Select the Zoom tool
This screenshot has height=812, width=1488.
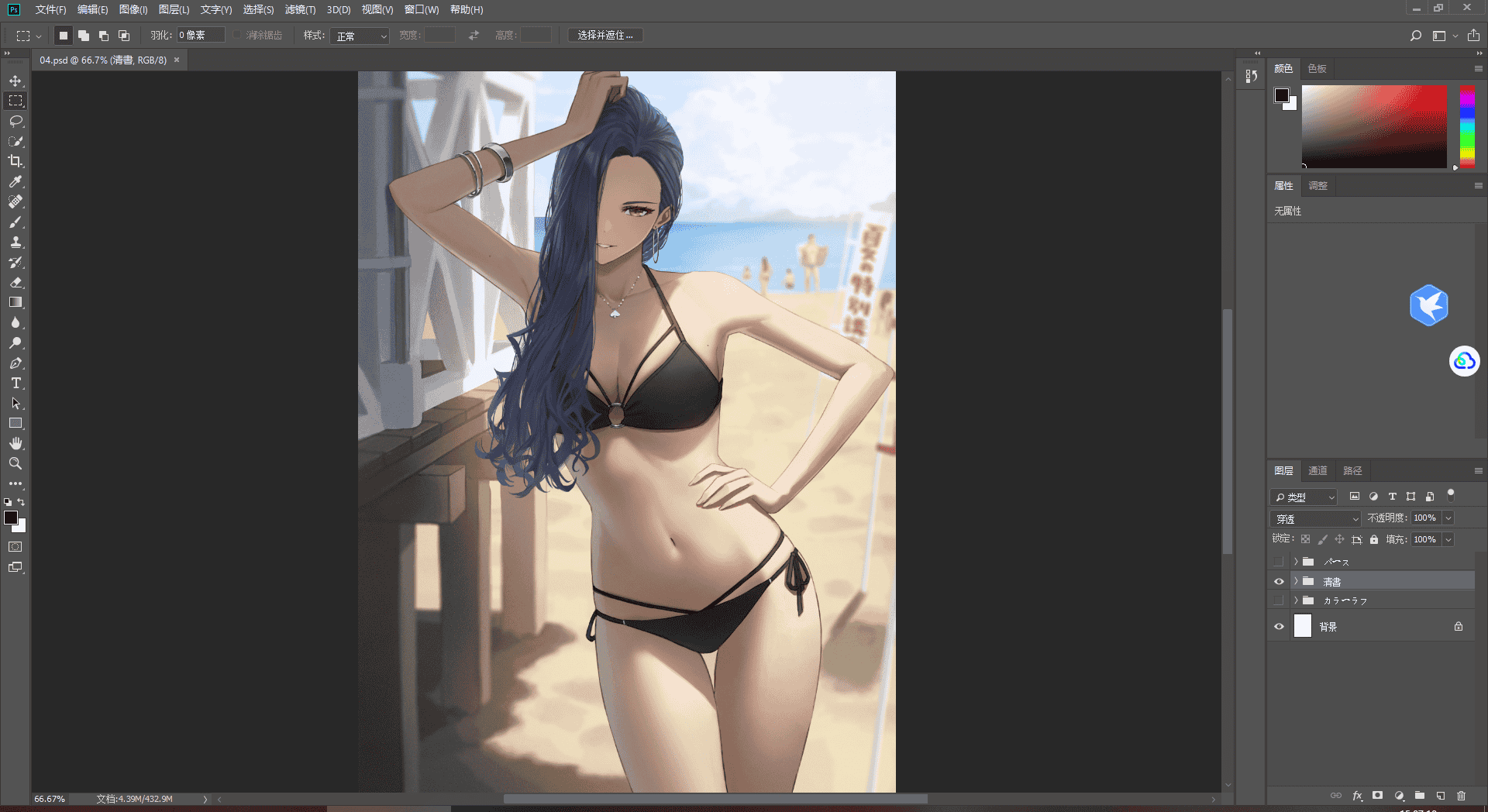point(15,463)
